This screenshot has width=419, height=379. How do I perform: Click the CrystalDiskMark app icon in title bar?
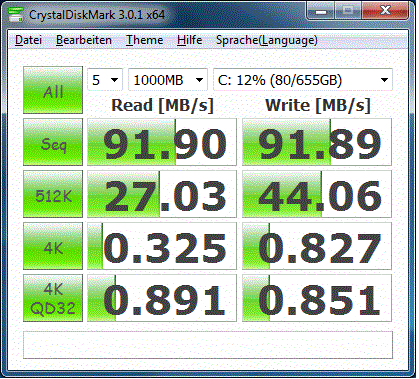[16, 14]
